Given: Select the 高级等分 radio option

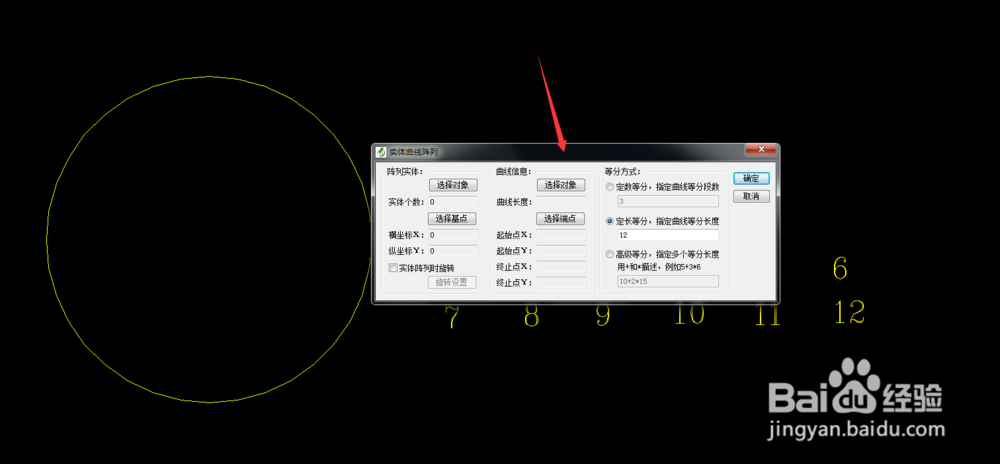Looking at the screenshot, I should [x=610, y=254].
